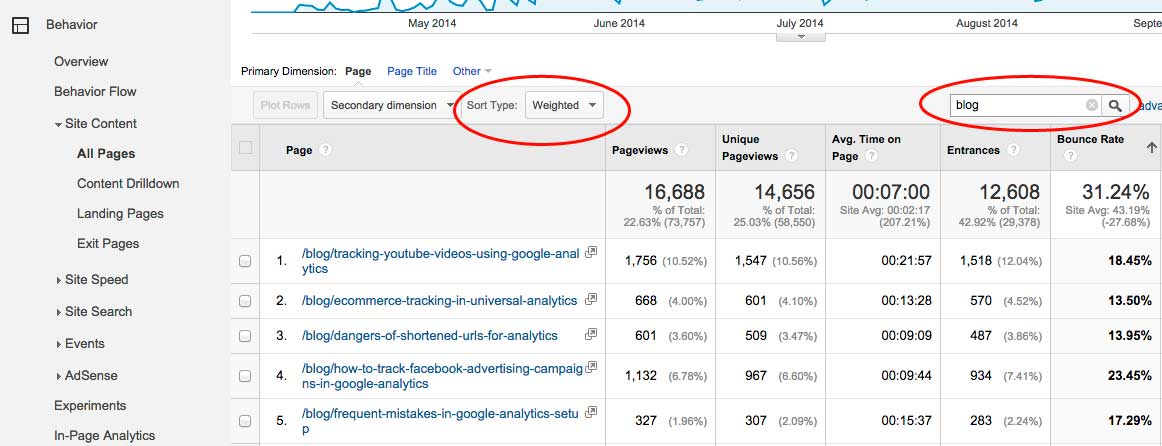Switch primary dimension to Page Title
The width and height of the screenshot is (1162, 446).
click(x=412, y=71)
